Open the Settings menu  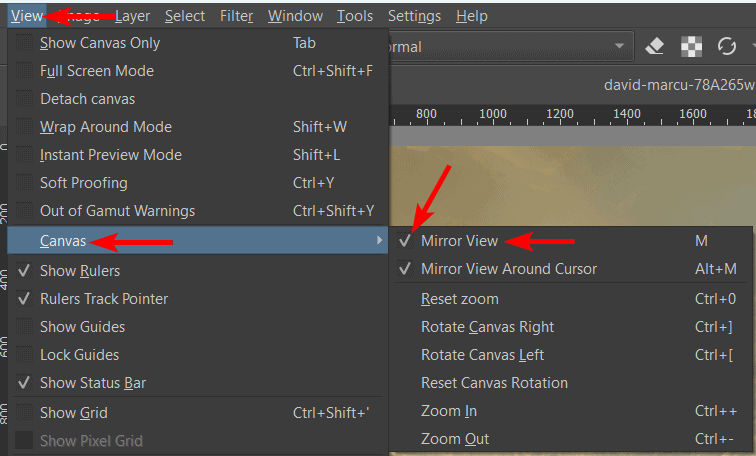[x=414, y=16]
